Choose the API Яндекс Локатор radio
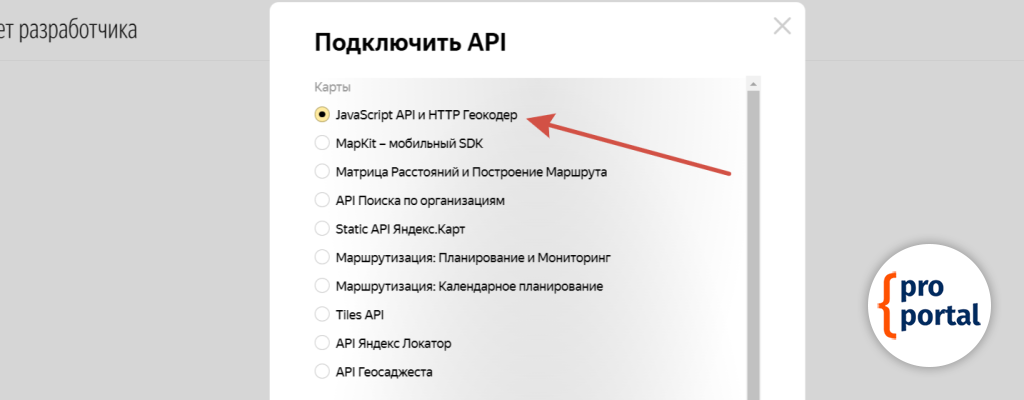 pos(322,343)
